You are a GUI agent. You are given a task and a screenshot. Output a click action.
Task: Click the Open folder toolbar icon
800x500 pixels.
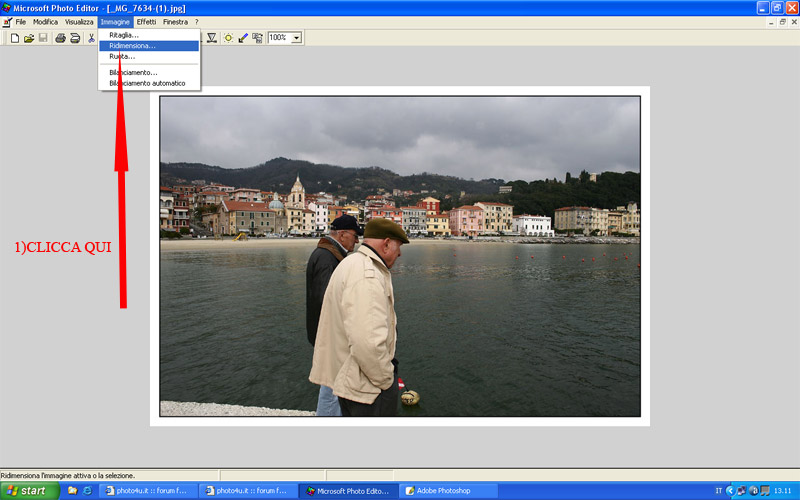pos(29,38)
